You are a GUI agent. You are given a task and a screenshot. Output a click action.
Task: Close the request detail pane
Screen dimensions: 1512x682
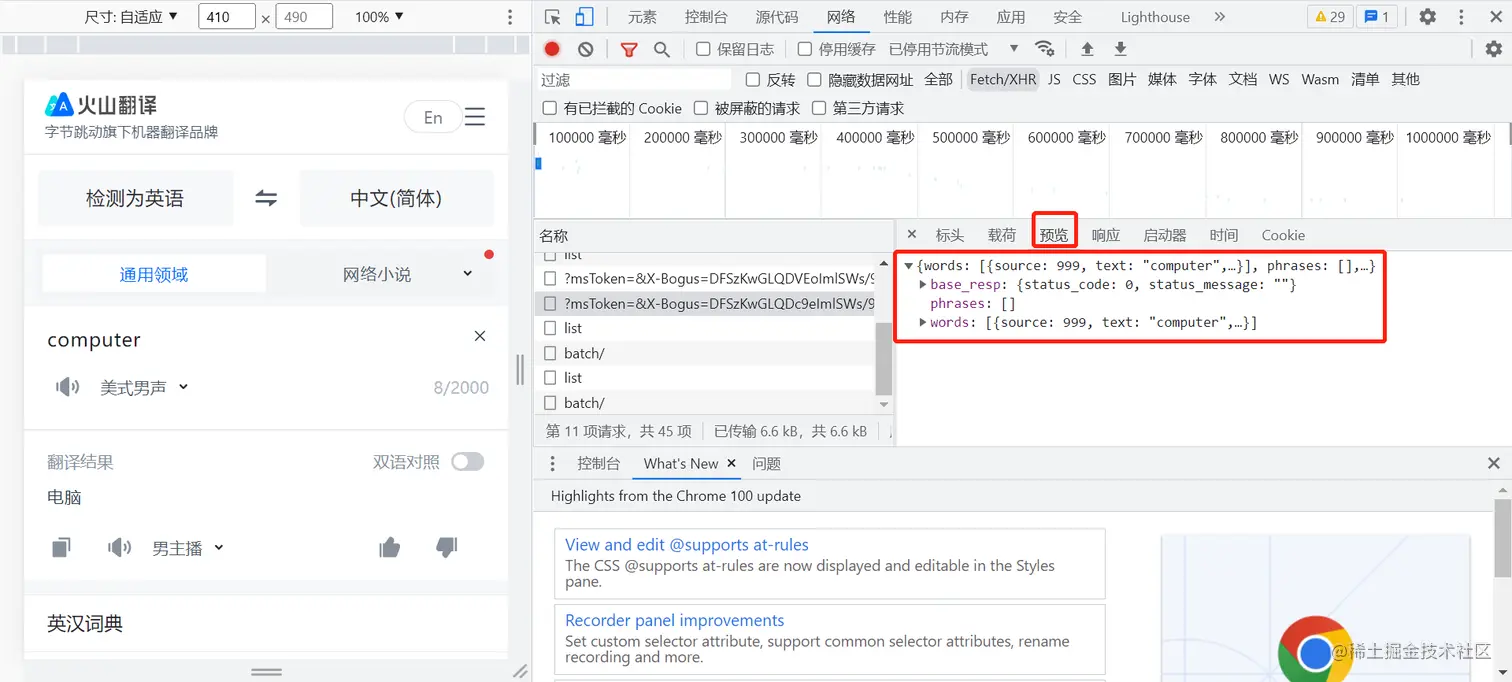(912, 234)
